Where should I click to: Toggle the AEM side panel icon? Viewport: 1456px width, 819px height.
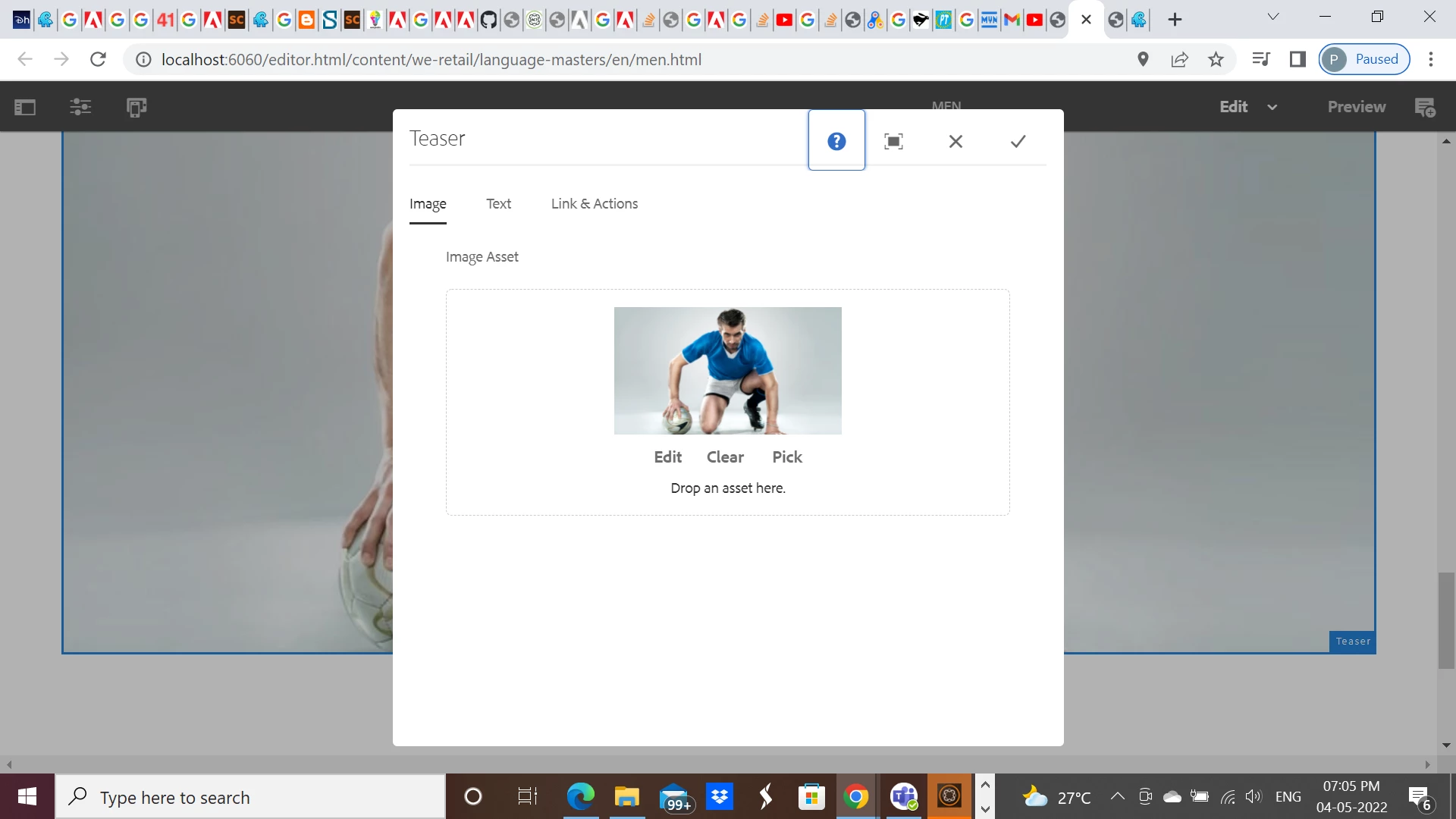click(25, 107)
